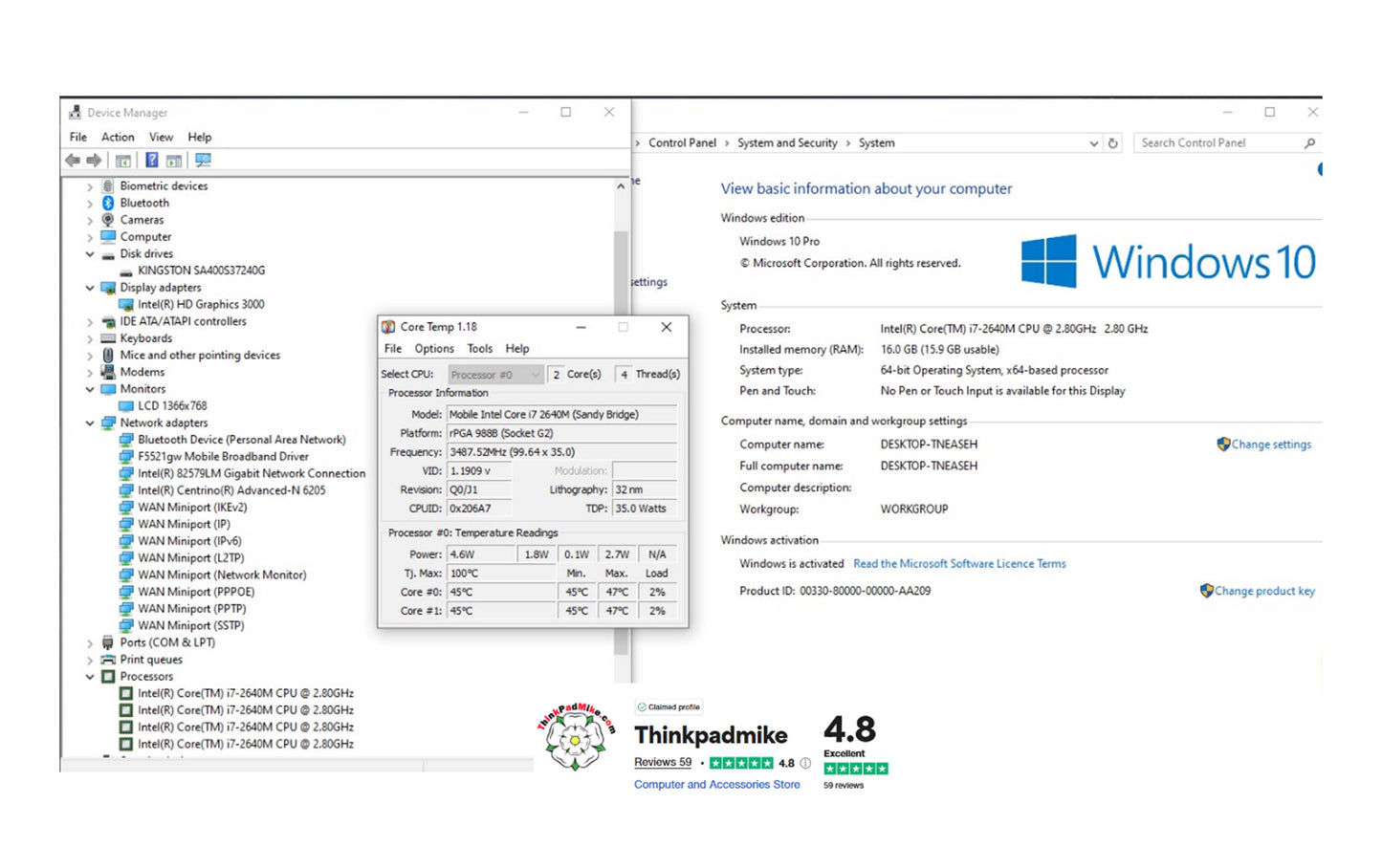Click Show/Hide Console Tree toolbar icon
The image size is (1382, 868).
pos(123,161)
